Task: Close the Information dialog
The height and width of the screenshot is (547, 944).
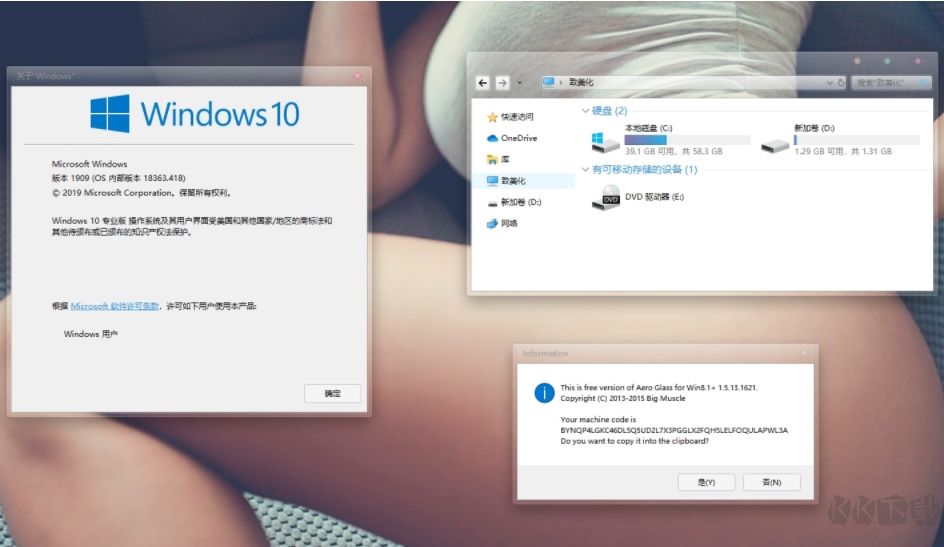Action: [804, 353]
